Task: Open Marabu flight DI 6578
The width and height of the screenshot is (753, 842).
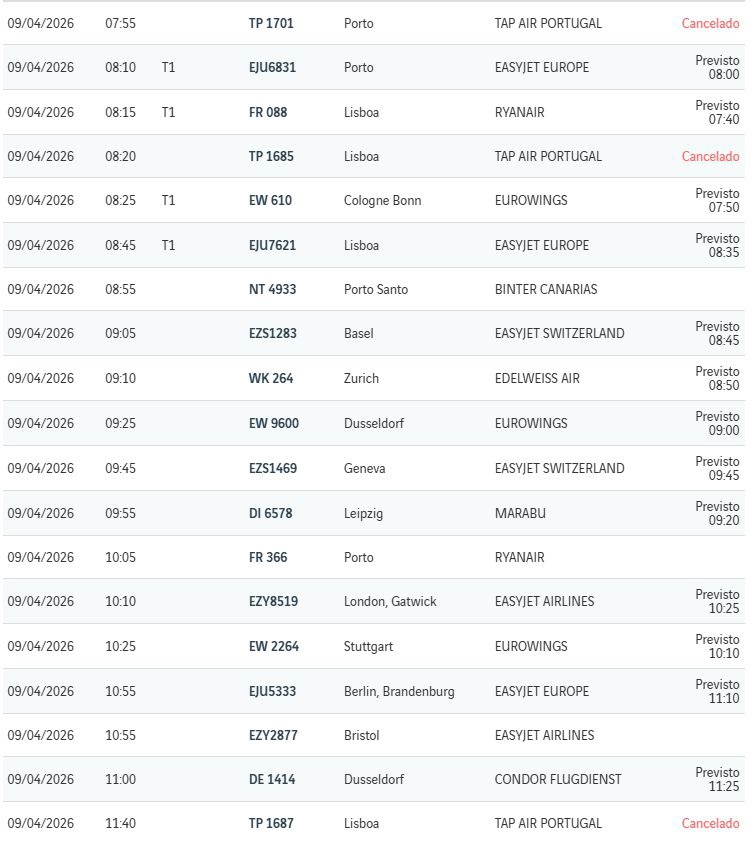Action: [x=271, y=514]
